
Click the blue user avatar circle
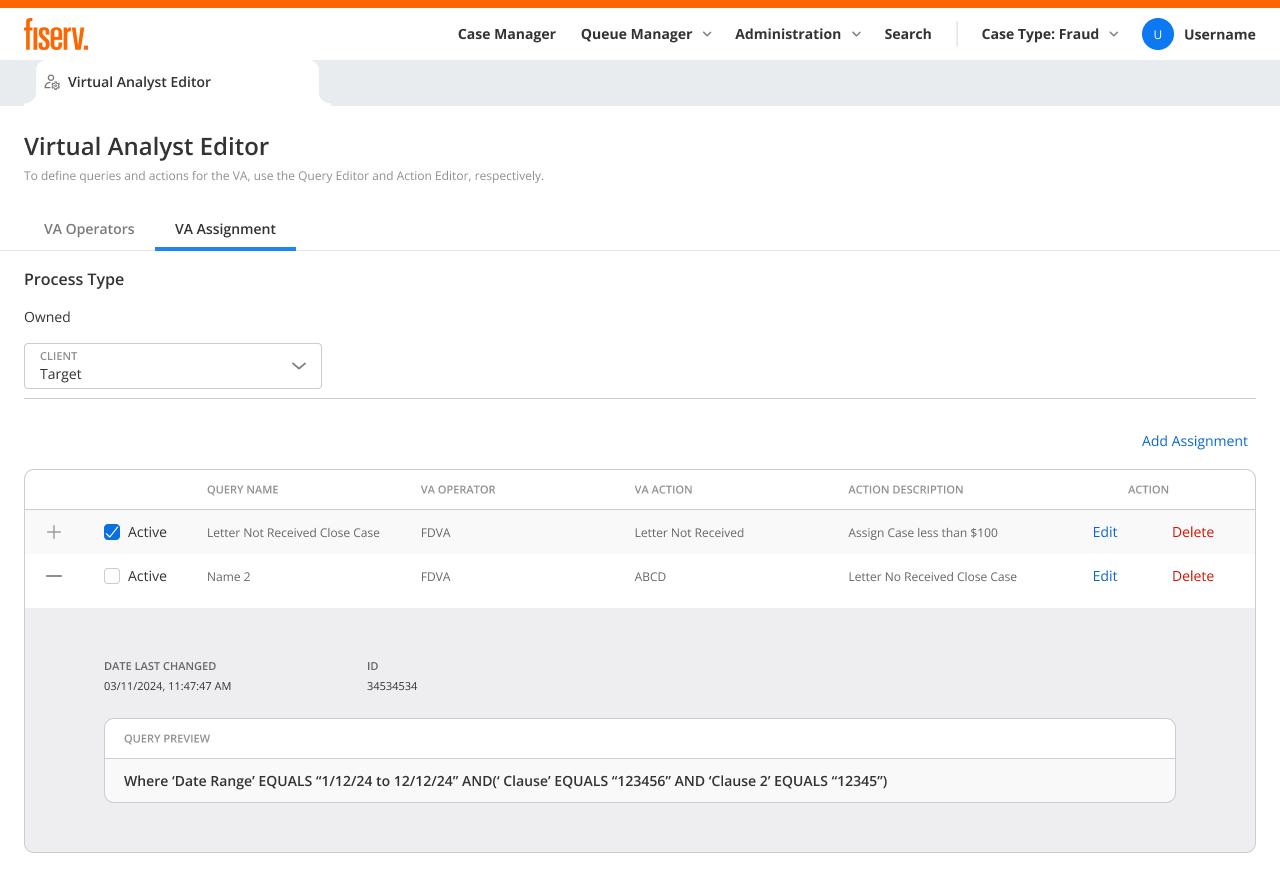click(x=1158, y=34)
